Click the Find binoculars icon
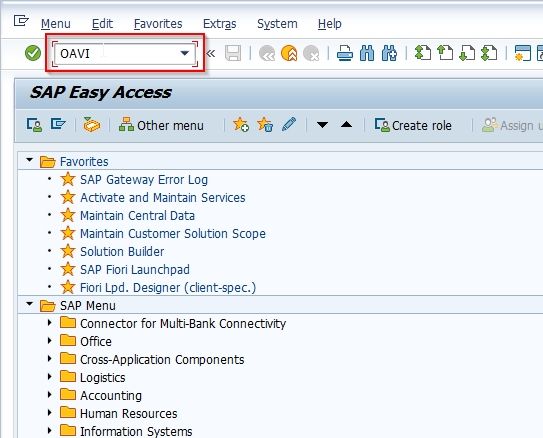 367,54
